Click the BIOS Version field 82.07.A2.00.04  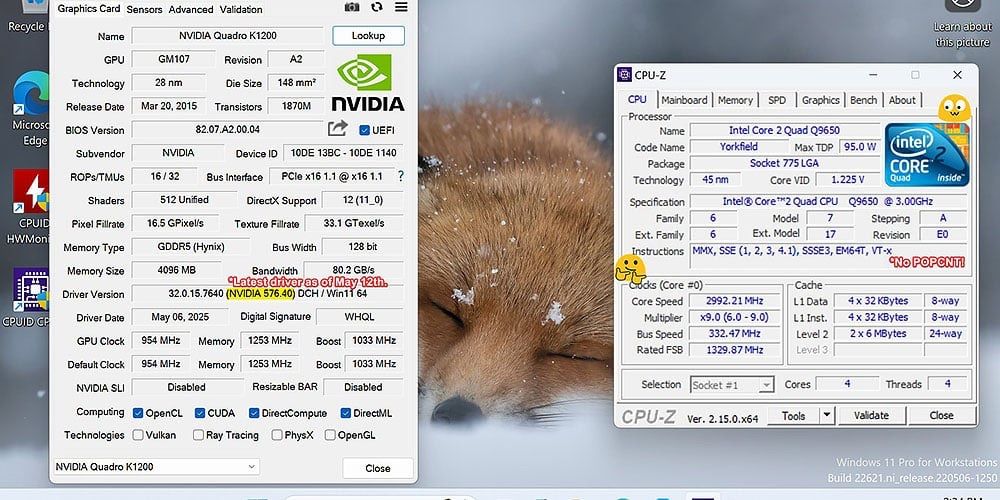click(228, 129)
